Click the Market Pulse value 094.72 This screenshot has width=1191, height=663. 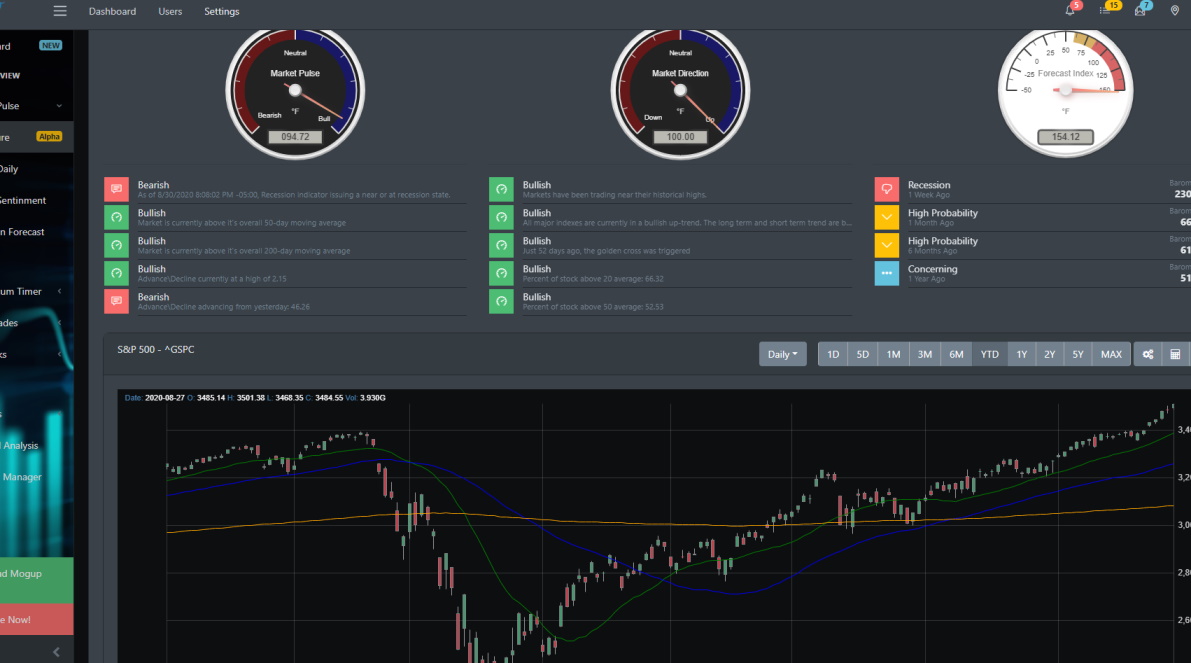pos(295,137)
